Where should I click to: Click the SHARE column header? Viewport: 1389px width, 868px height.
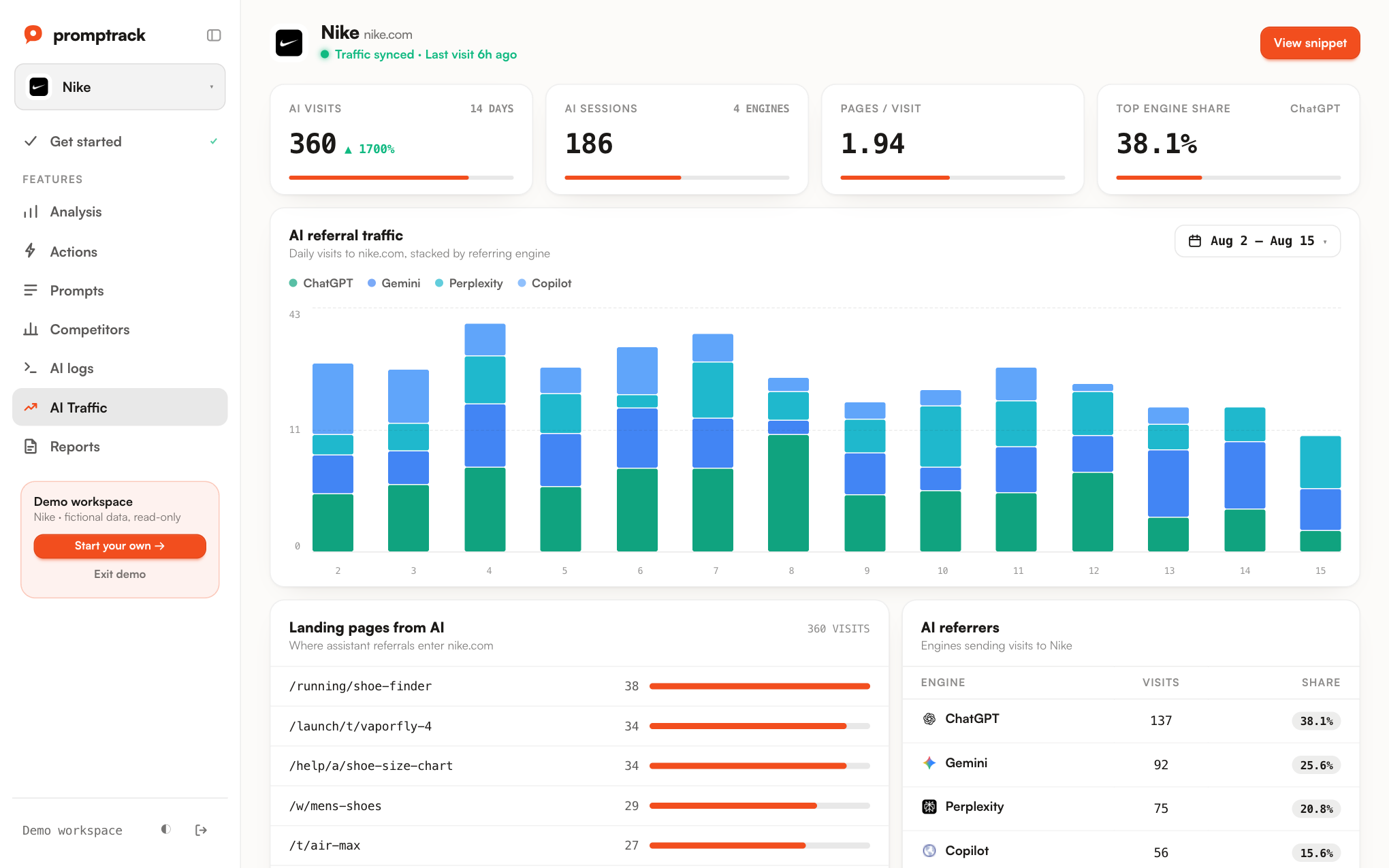click(1321, 682)
